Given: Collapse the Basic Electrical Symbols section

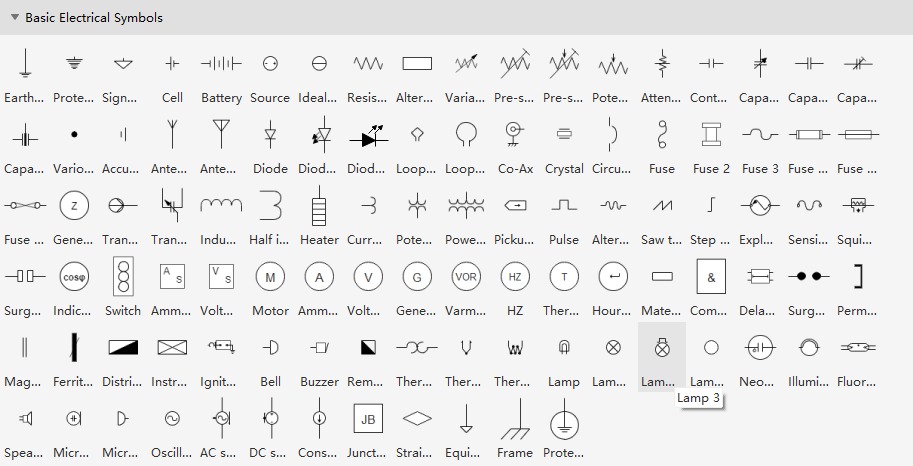Looking at the screenshot, I should pos(15,17).
